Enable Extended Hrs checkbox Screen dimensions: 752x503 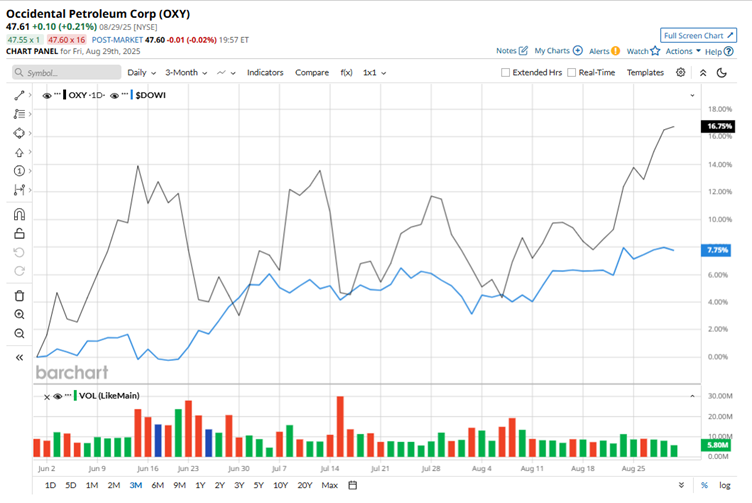point(505,72)
